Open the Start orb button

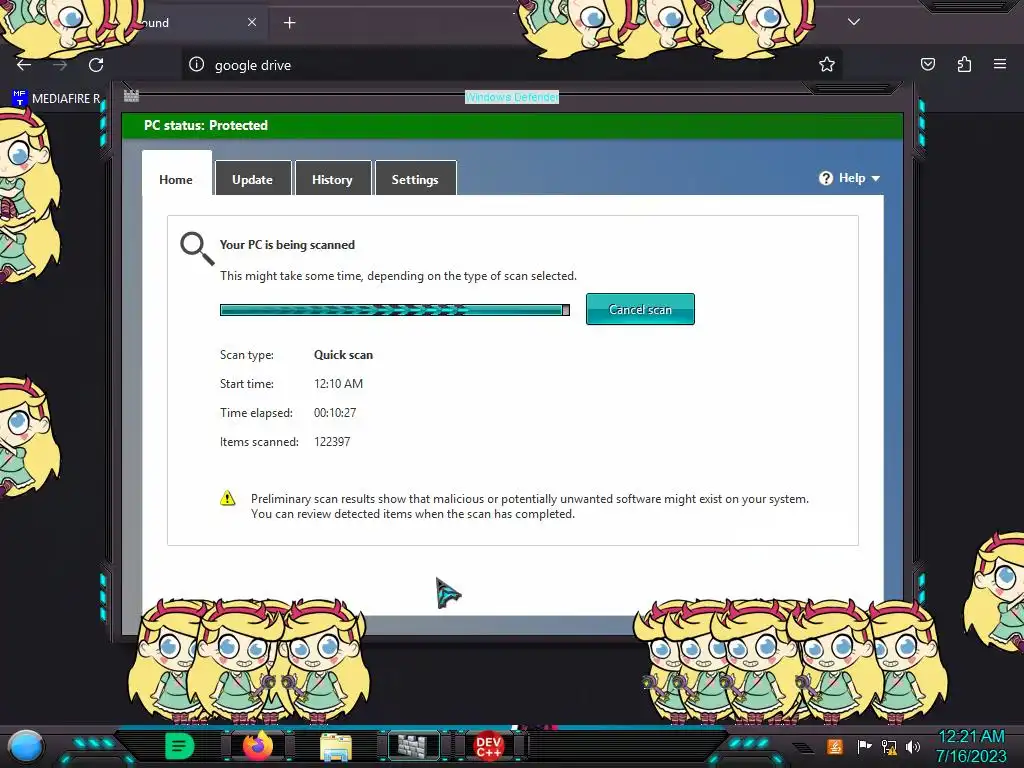pos(25,747)
